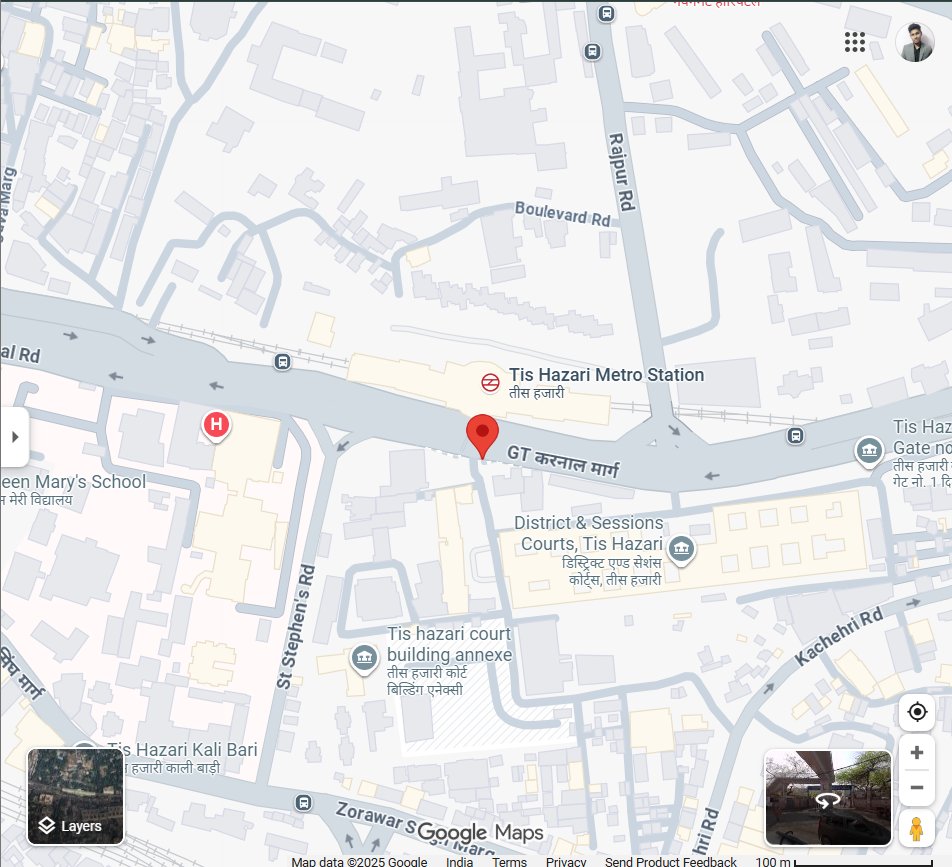Select bus stop icon east of Rajpur Rd junction
The image size is (952, 867).
pos(795,435)
